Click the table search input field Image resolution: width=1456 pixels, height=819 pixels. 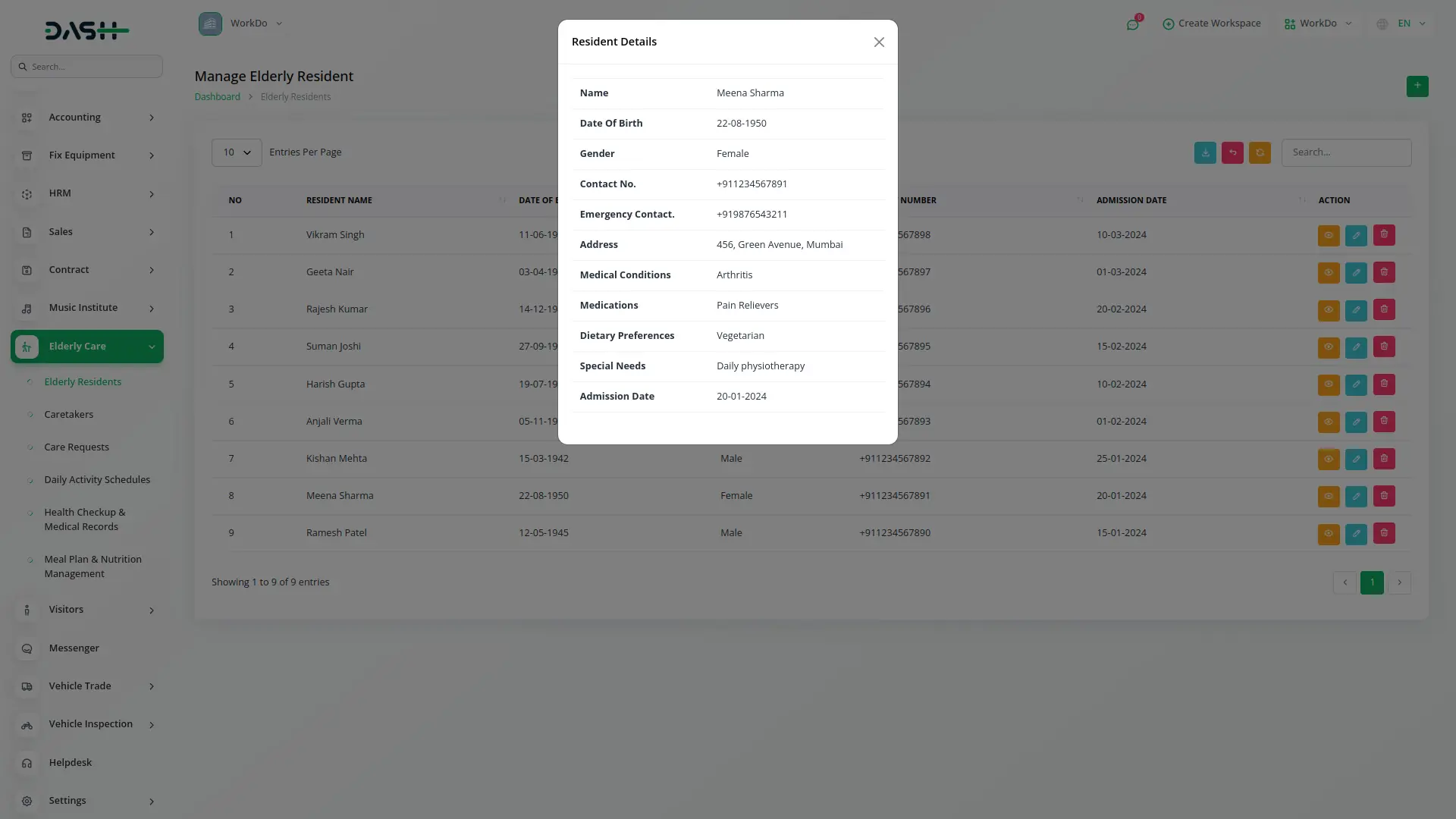1346,152
